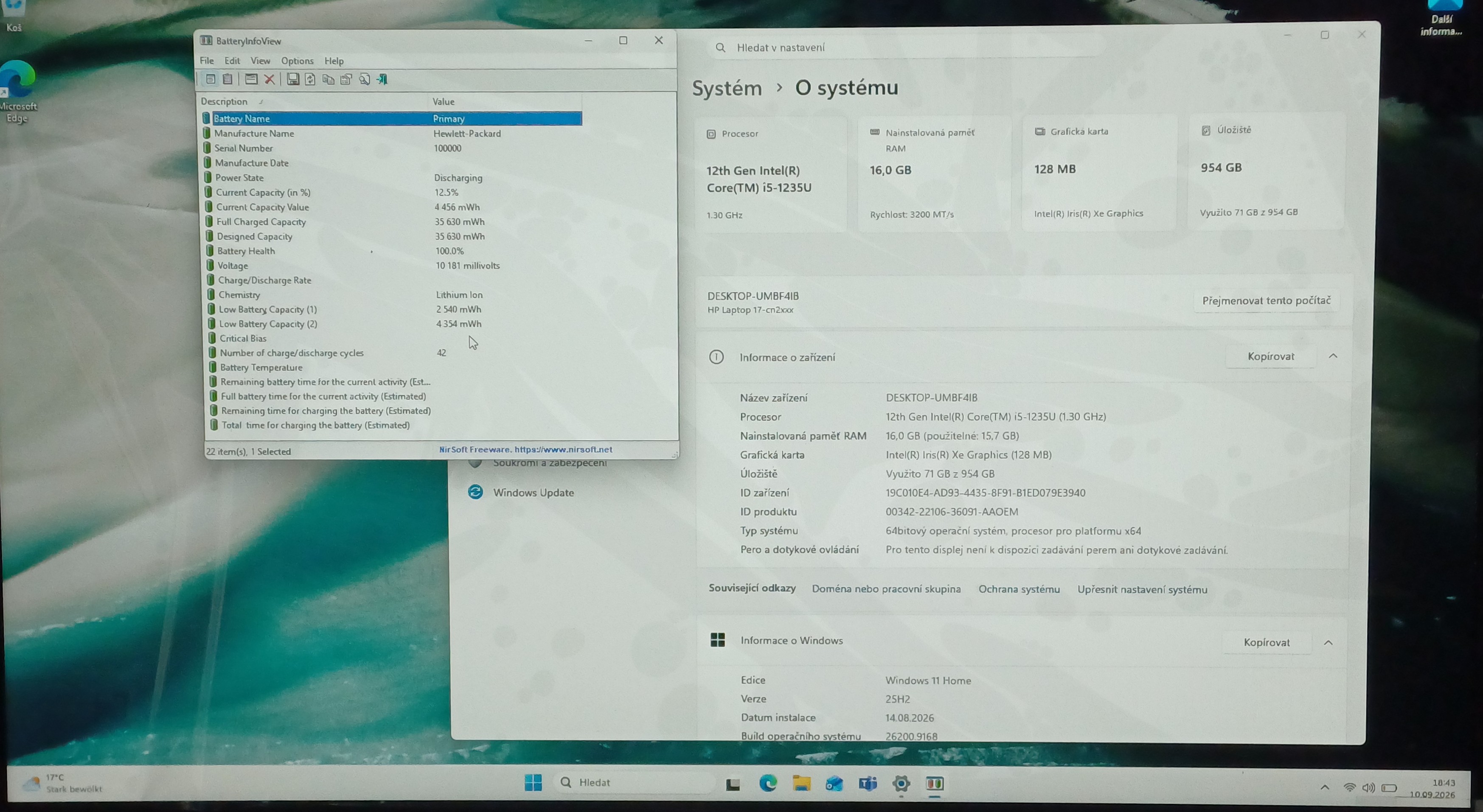Viewport: 1483px width, 812px height.
Task: Click the copy selected items toolbar icon
Action: [328, 79]
